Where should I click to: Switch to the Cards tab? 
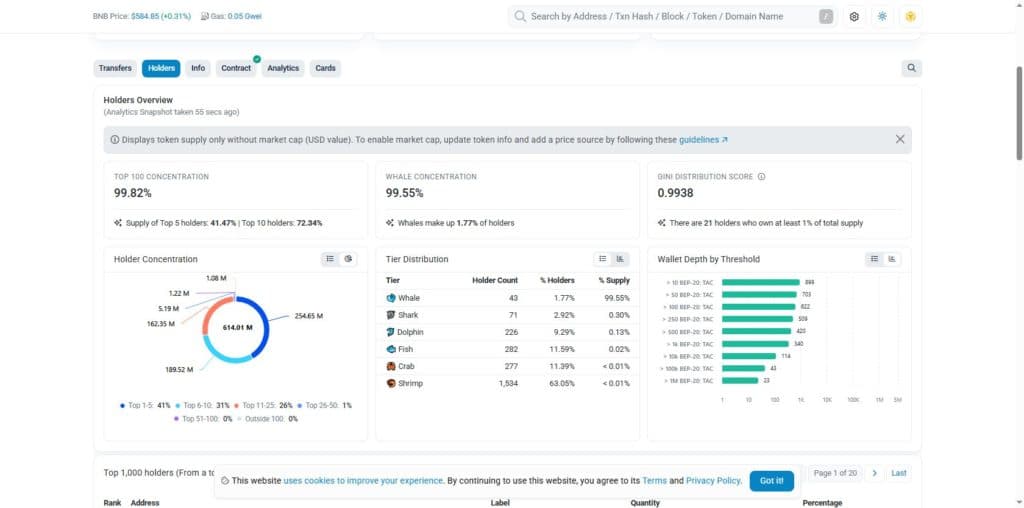pos(325,68)
